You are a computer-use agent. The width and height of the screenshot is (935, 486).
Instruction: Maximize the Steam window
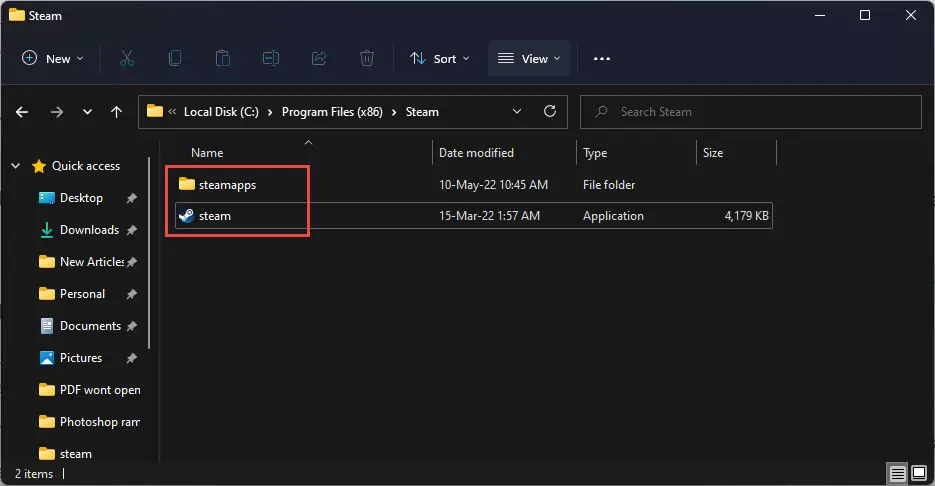[865, 16]
